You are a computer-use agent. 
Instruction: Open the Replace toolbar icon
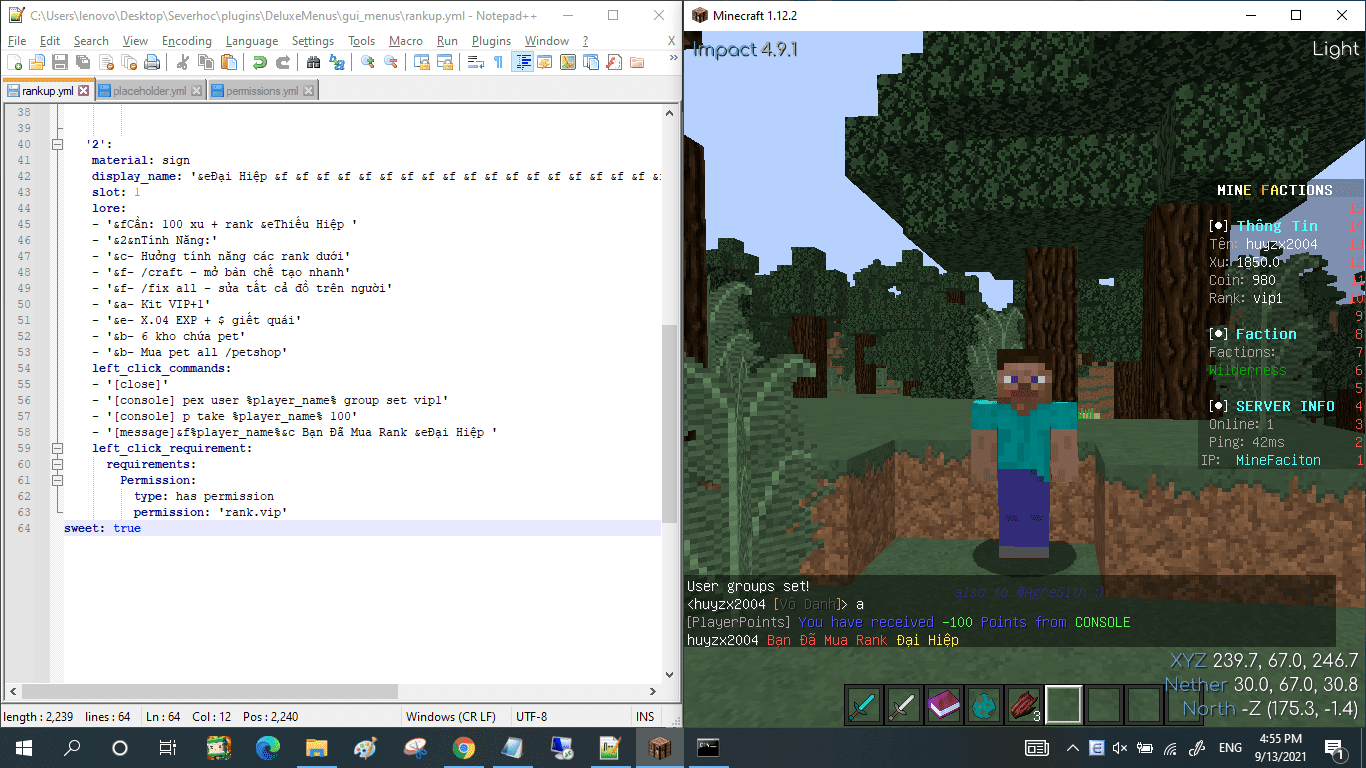[337, 62]
